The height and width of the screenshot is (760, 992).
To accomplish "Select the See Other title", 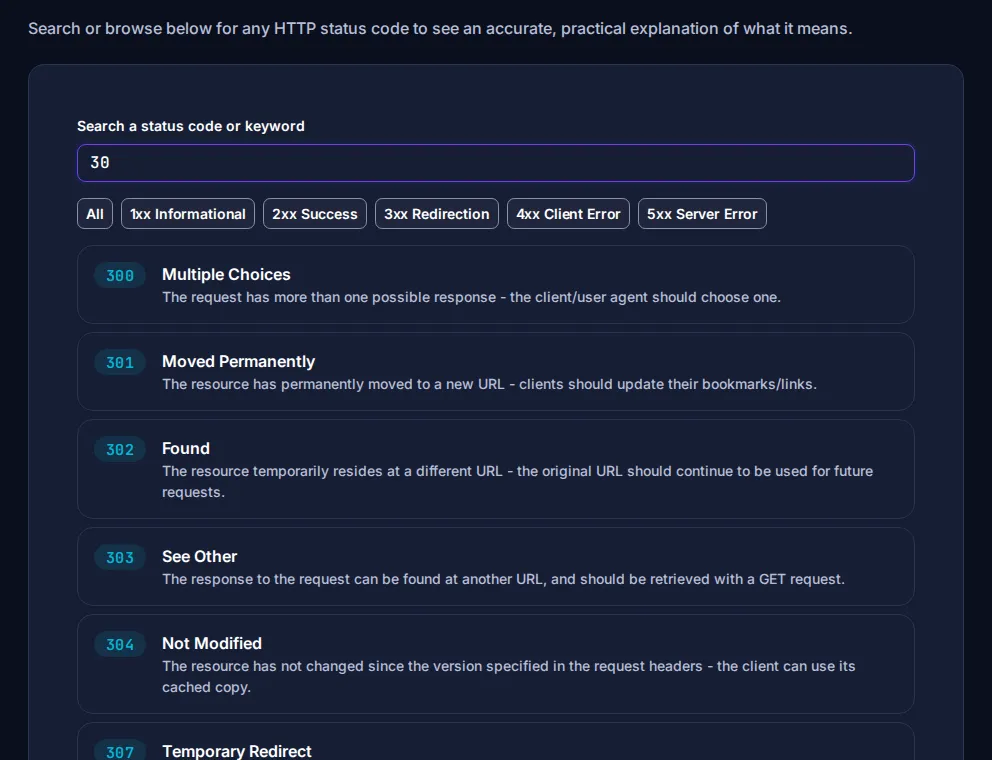I will click(x=199, y=557).
